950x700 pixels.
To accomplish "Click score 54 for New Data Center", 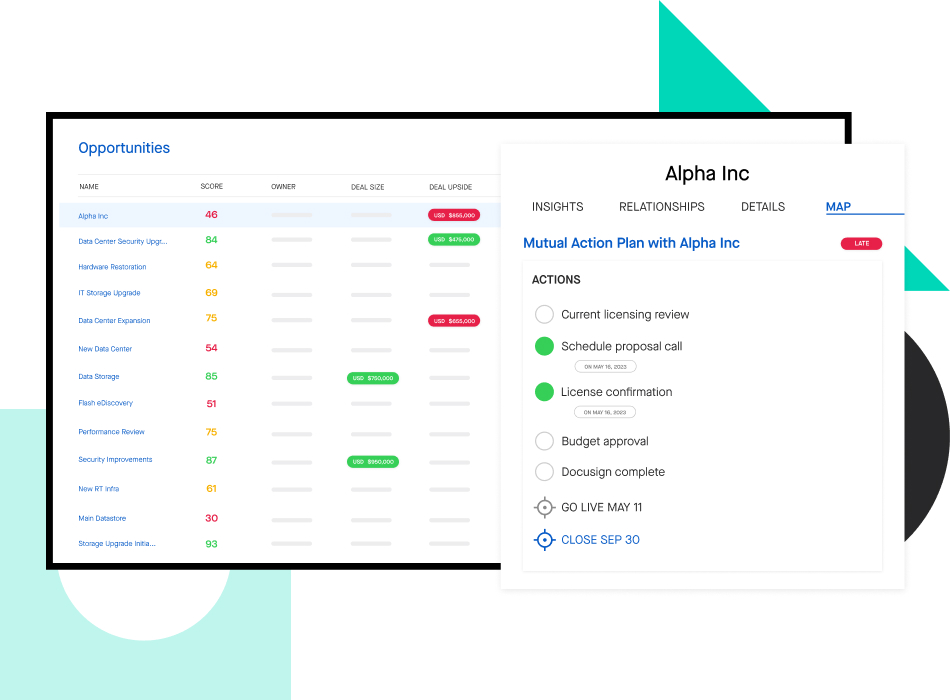I will tap(211, 348).
